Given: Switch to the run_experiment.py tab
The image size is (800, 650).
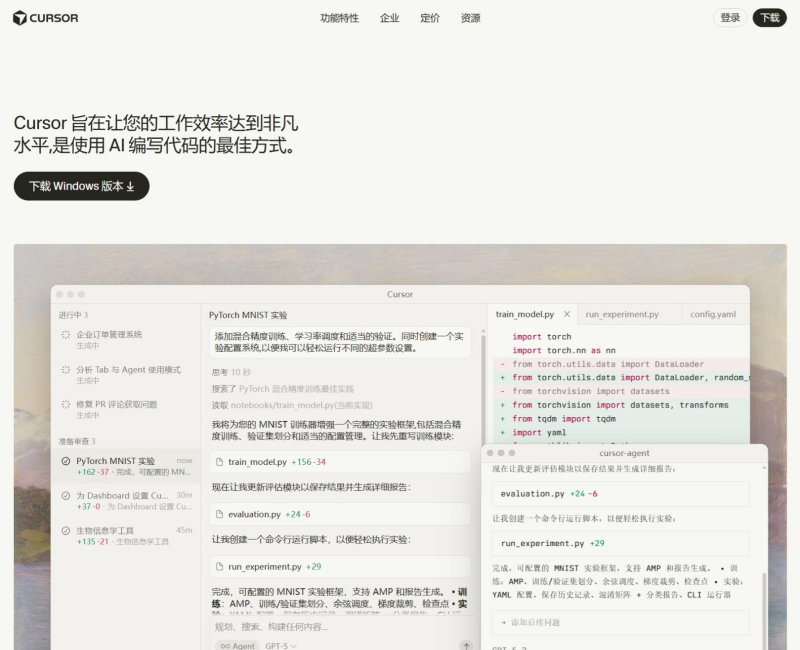Looking at the screenshot, I should 622,314.
